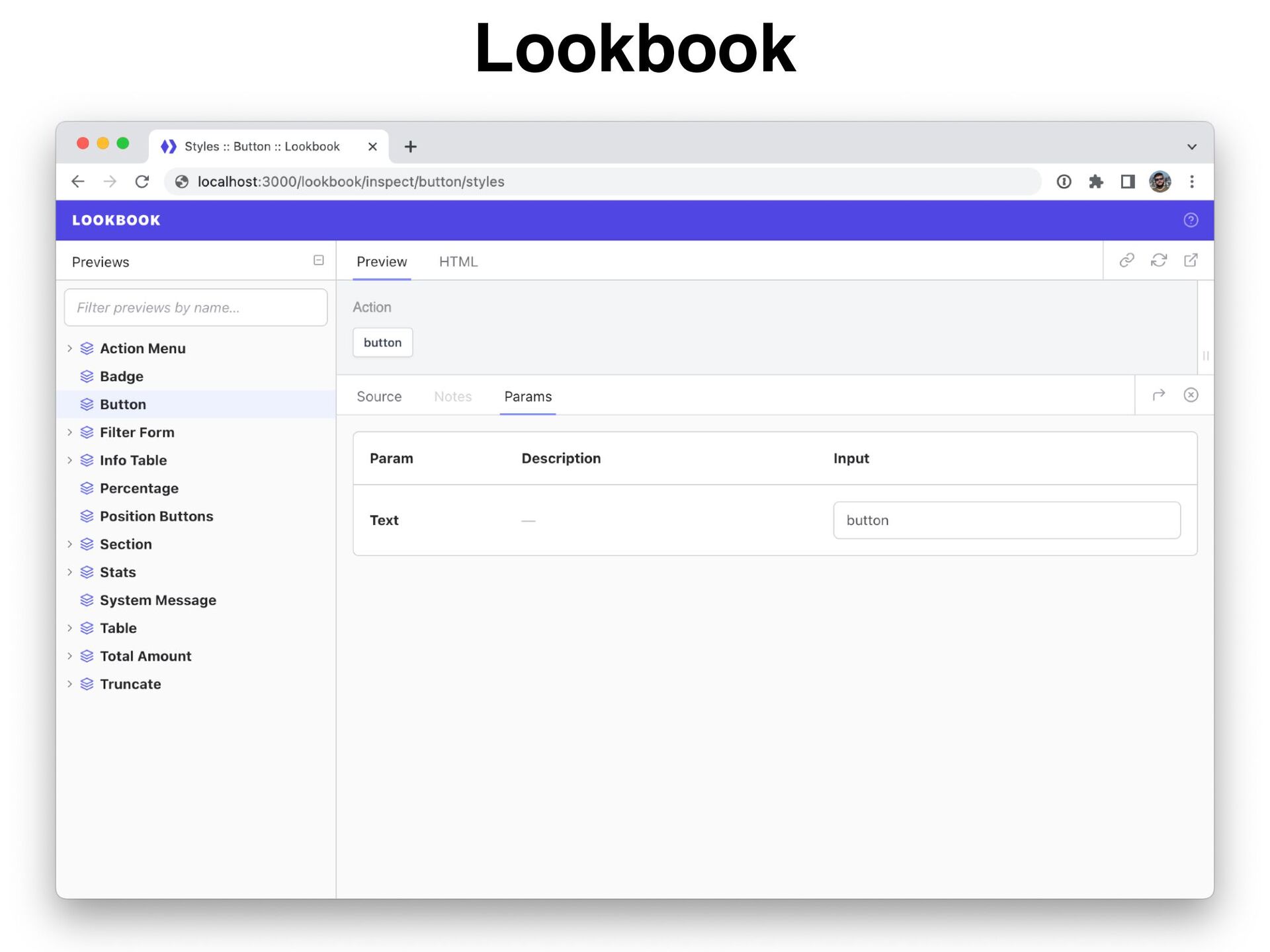1270x952 pixels.
Task: Switch to the HTML tab
Action: point(458,262)
